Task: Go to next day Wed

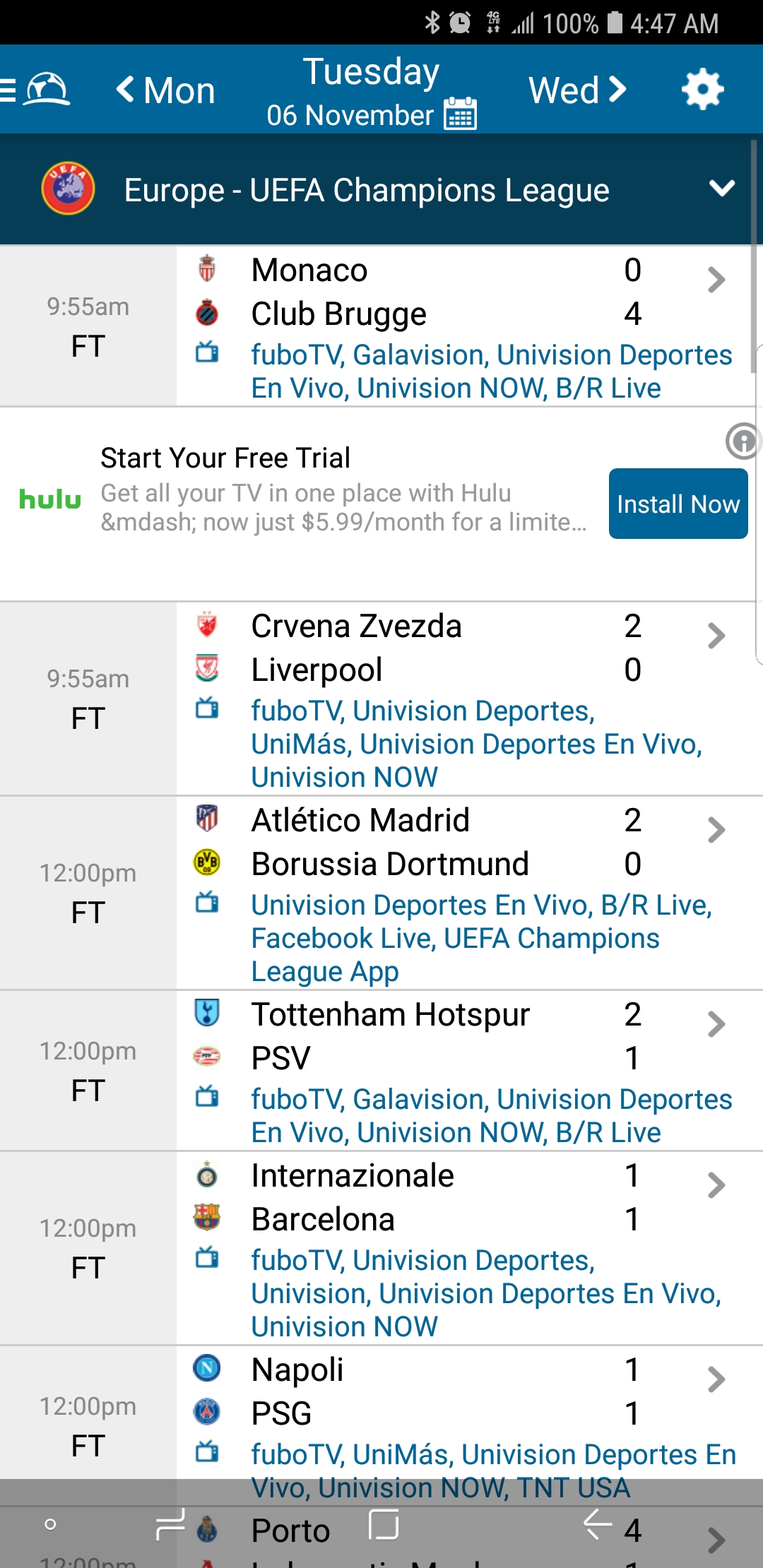Action: 577,90
